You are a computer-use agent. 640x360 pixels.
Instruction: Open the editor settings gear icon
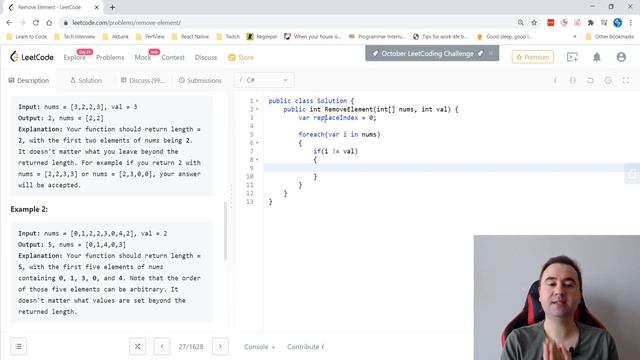pos(608,80)
